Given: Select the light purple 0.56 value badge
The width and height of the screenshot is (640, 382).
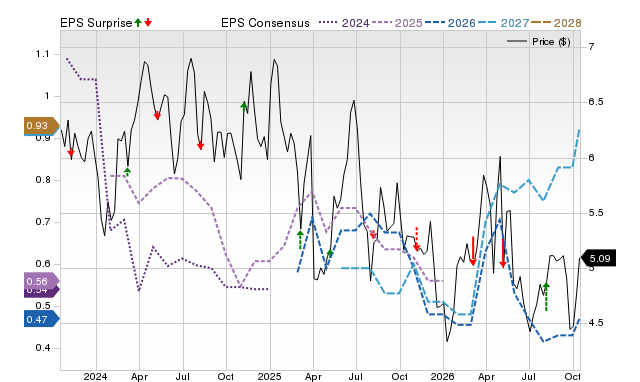Looking at the screenshot, I should click(x=42, y=281).
